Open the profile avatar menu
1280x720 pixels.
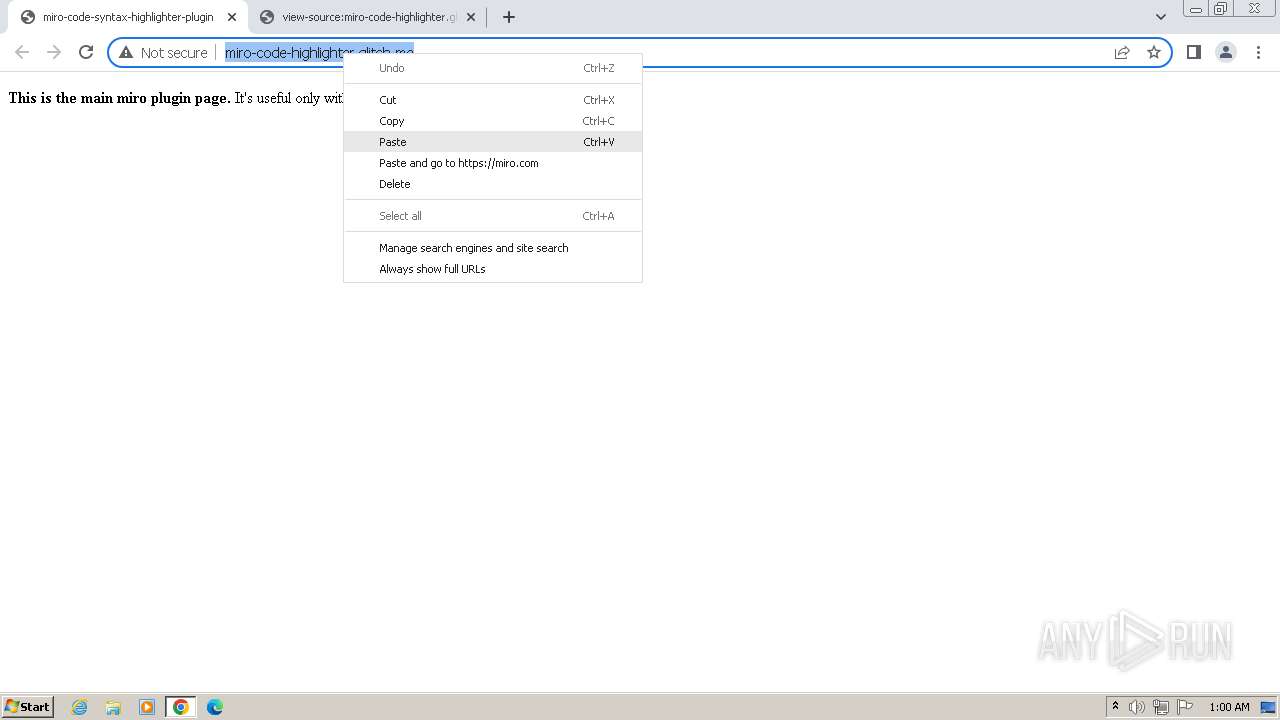[x=1226, y=52]
